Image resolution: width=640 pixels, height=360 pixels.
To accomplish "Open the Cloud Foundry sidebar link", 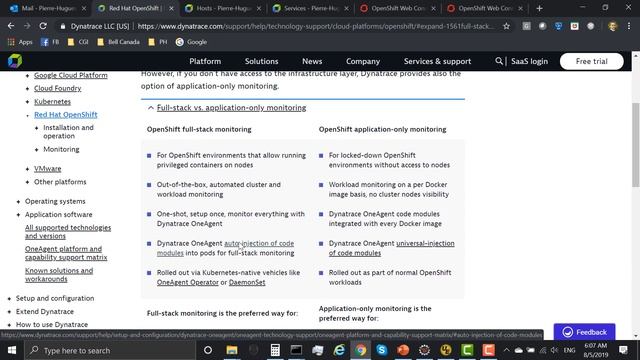I will coord(58,89).
